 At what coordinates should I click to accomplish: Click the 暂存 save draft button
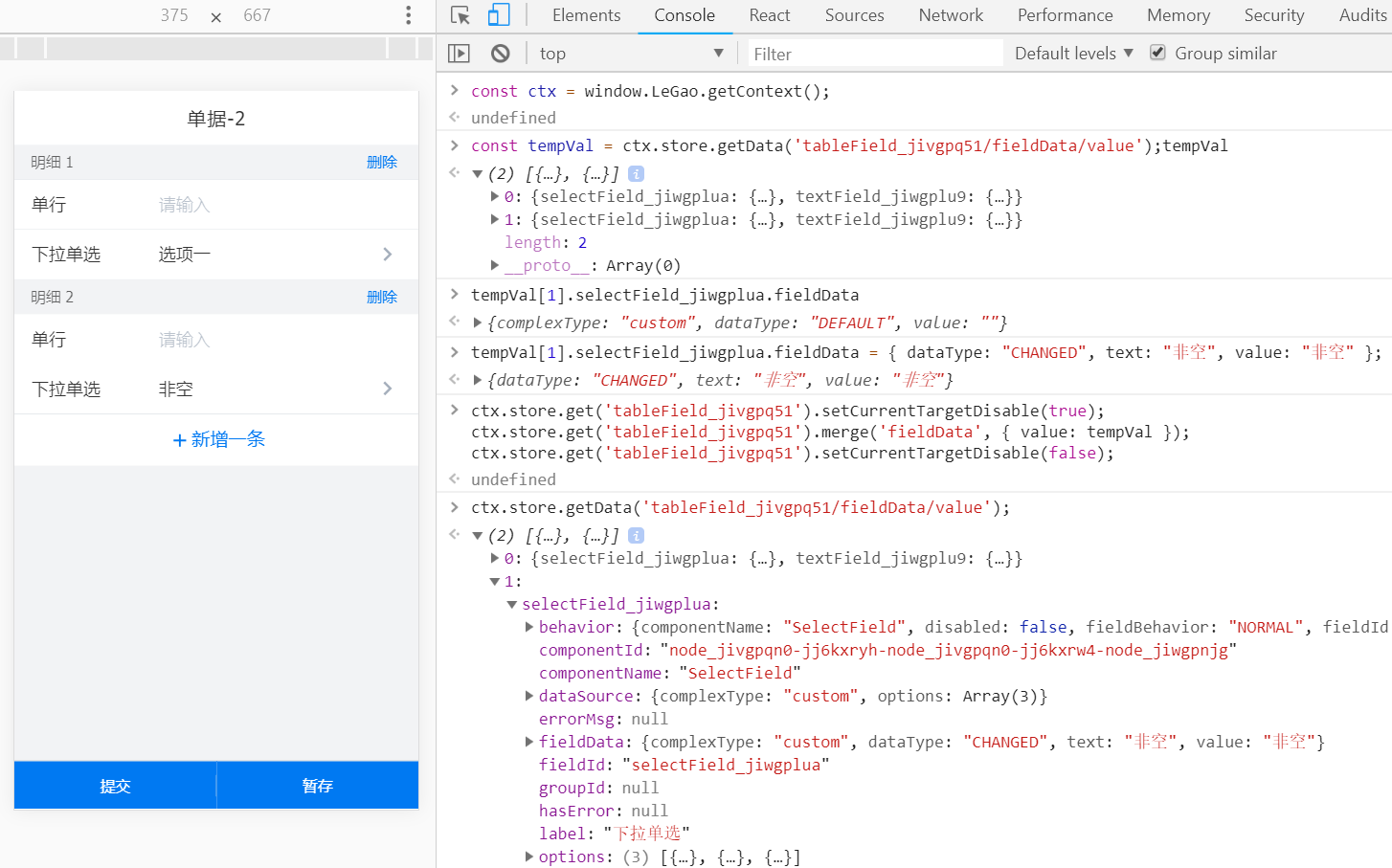coord(318,786)
